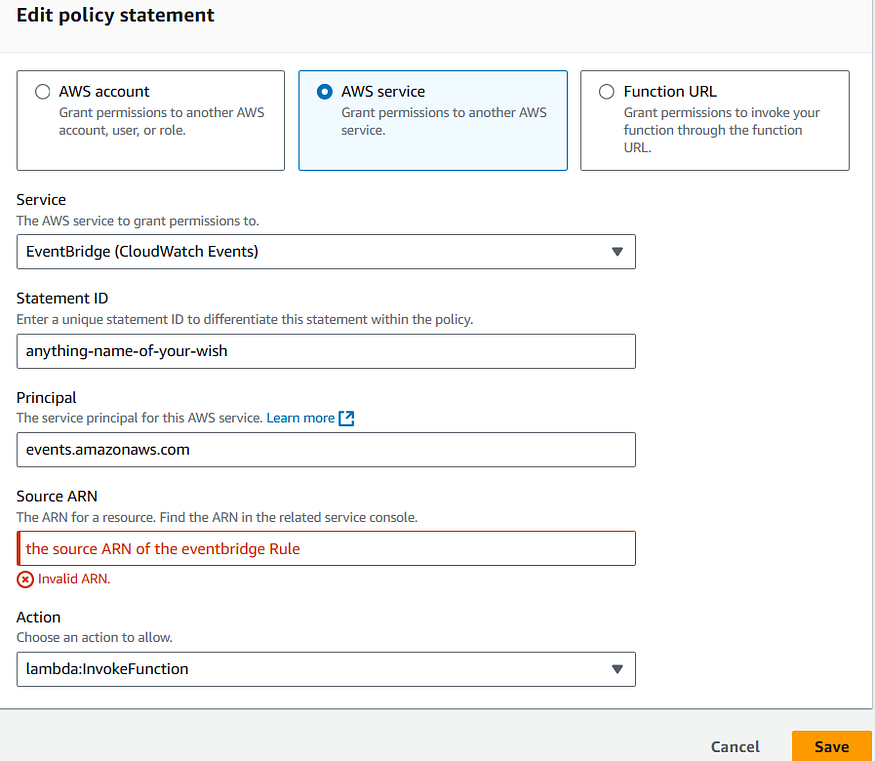Click the Service dropdown arrow icon
The image size is (875, 761).
coord(617,252)
